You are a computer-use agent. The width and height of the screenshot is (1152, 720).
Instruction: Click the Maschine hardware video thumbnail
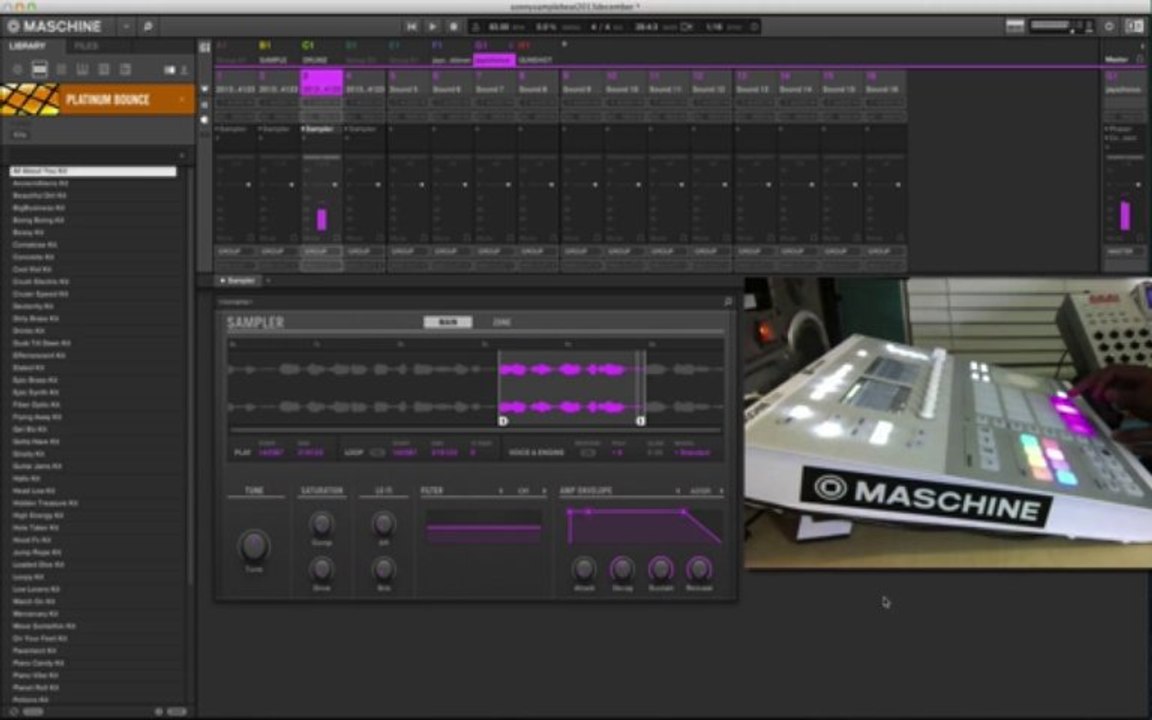(948, 422)
